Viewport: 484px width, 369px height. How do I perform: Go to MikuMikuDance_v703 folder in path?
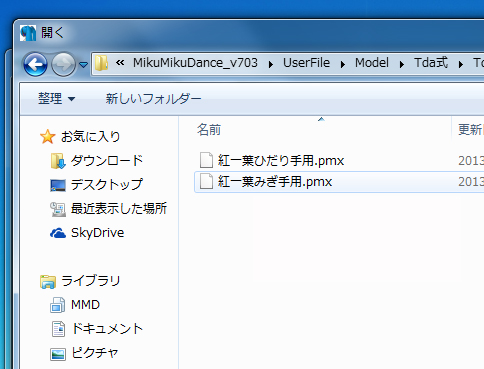coord(195,63)
